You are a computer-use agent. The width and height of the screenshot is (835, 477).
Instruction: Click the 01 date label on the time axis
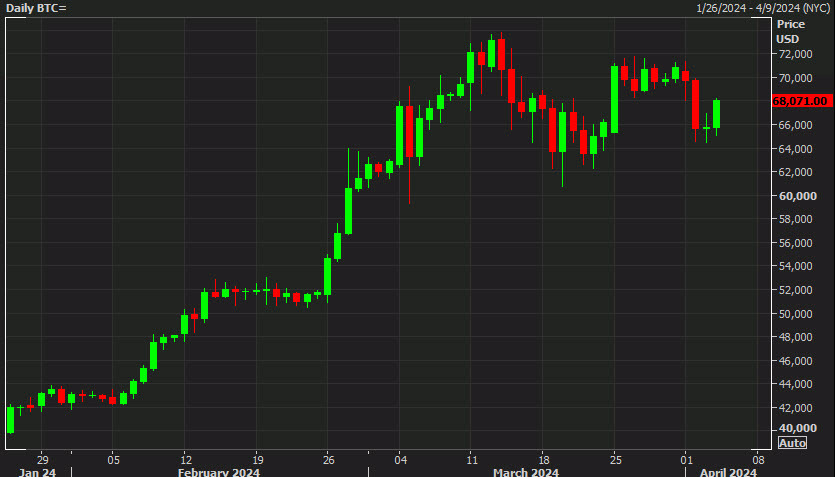click(x=686, y=460)
